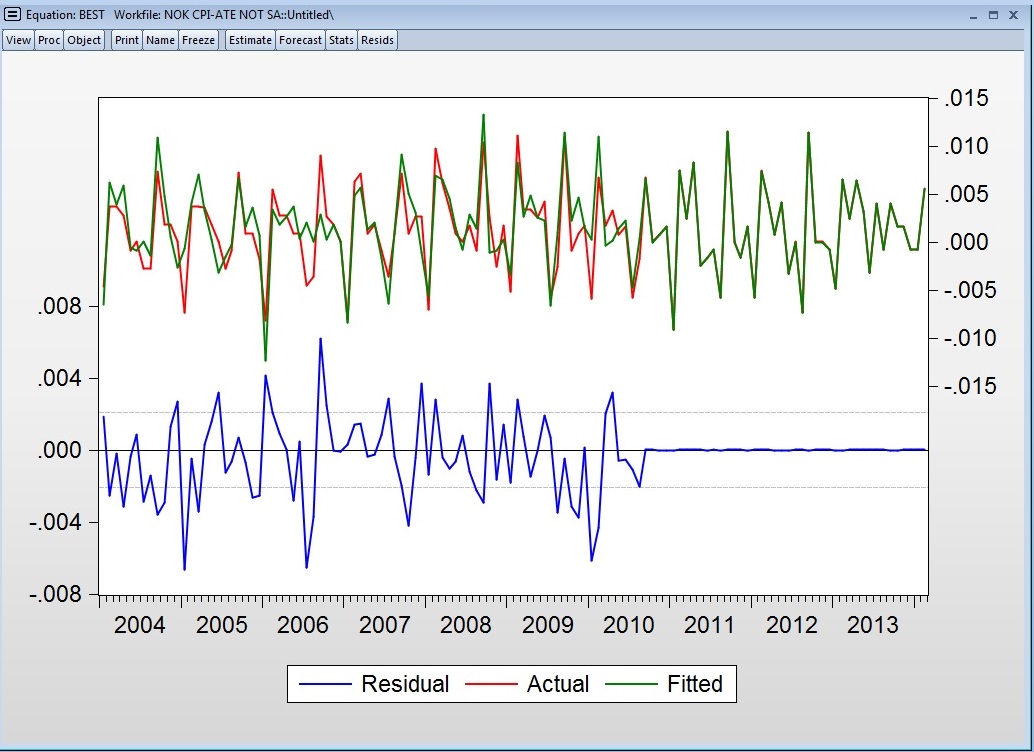Maximize the Equation BEST window
Image resolution: width=1034 pixels, height=752 pixels.
pos(994,15)
